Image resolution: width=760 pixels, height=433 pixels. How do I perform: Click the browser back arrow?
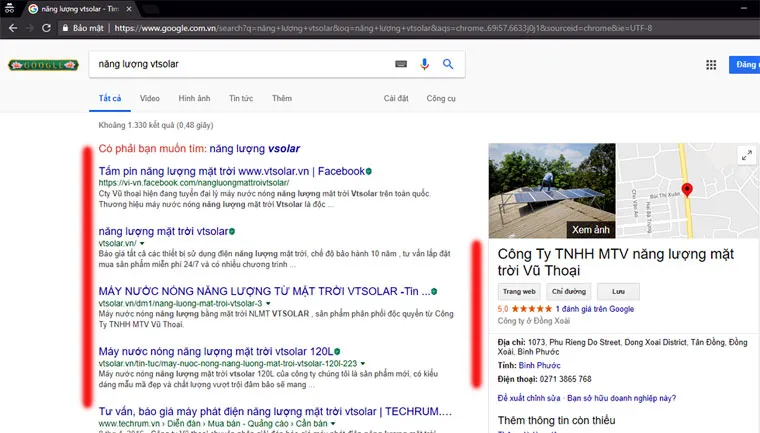coord(13,28)
